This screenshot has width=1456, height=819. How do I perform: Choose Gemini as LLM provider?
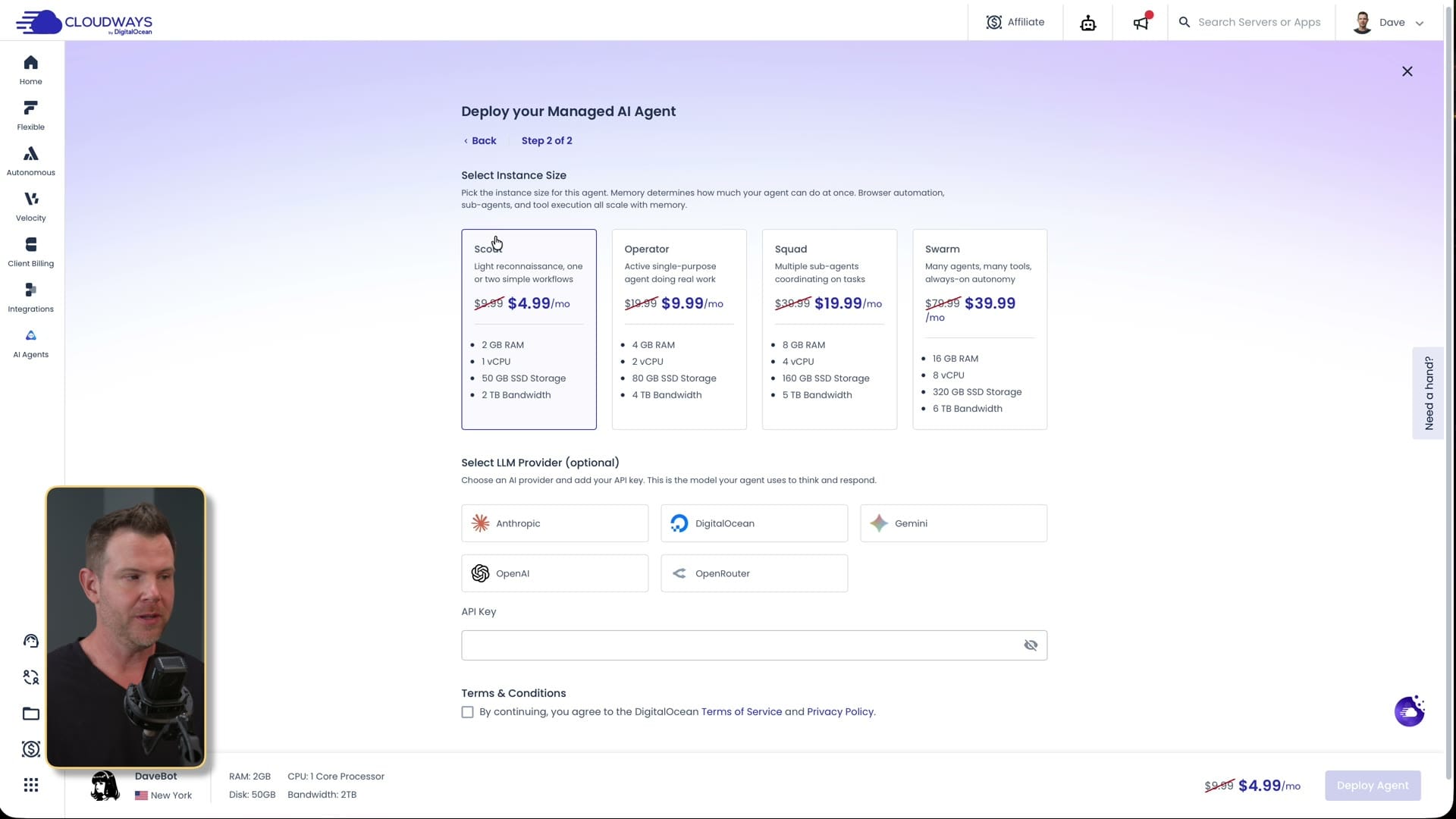953,523
